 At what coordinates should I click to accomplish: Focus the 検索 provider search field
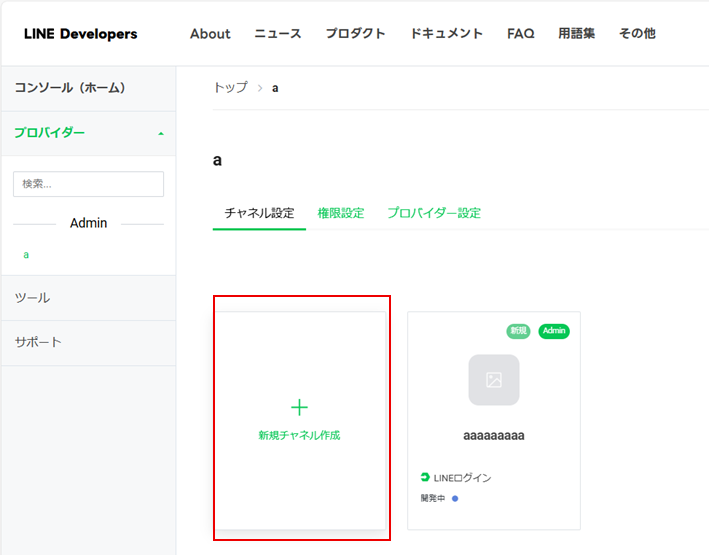pyautogui.click(x=89, y=184)
